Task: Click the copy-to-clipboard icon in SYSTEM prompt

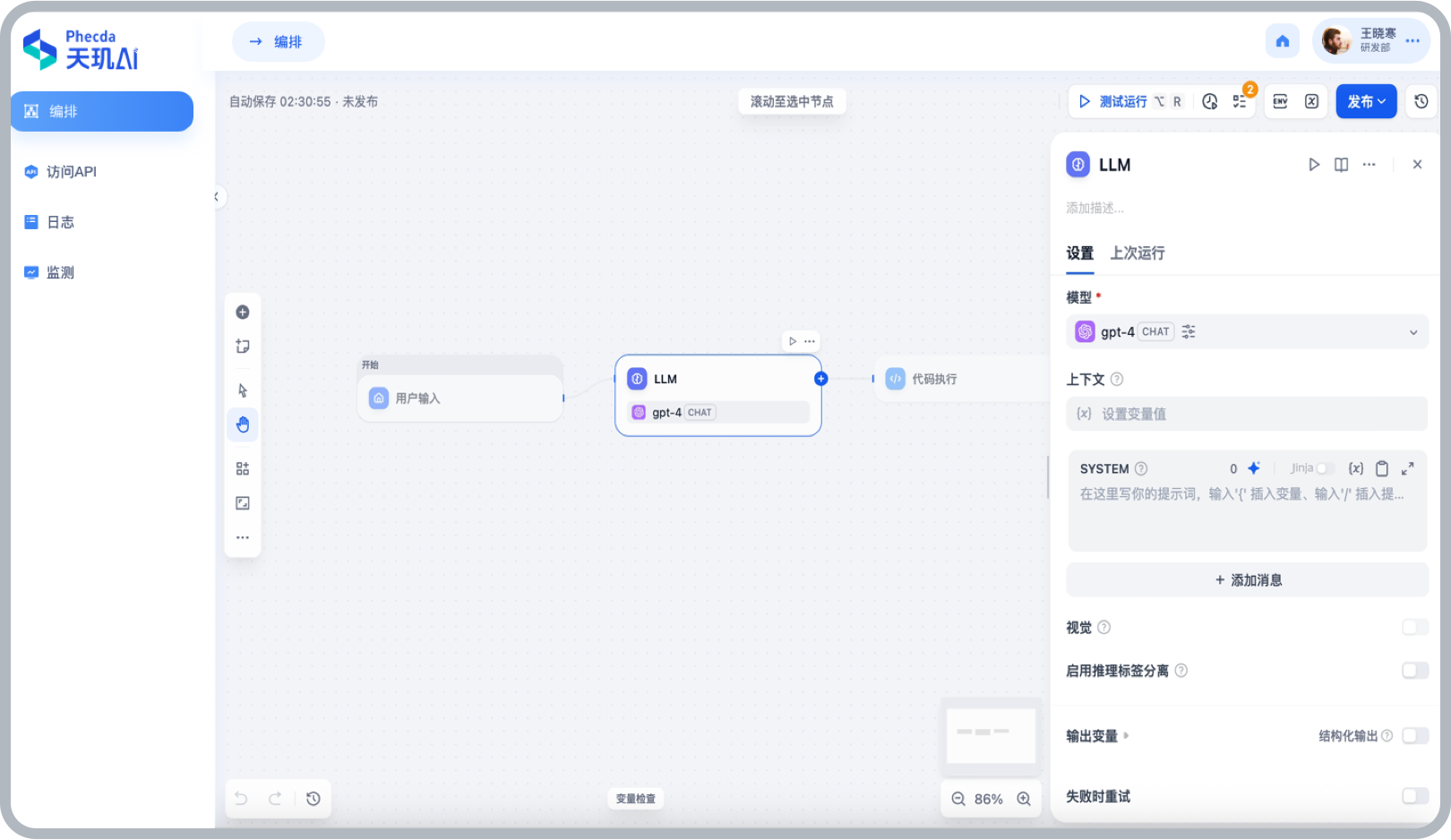Action: [1382, 467]
